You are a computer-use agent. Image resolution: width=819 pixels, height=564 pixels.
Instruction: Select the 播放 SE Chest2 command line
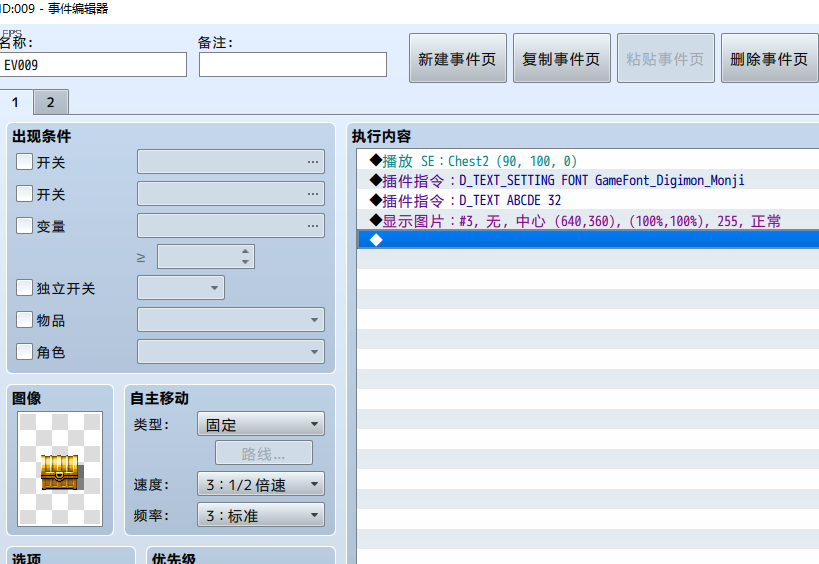click(588, 160)
